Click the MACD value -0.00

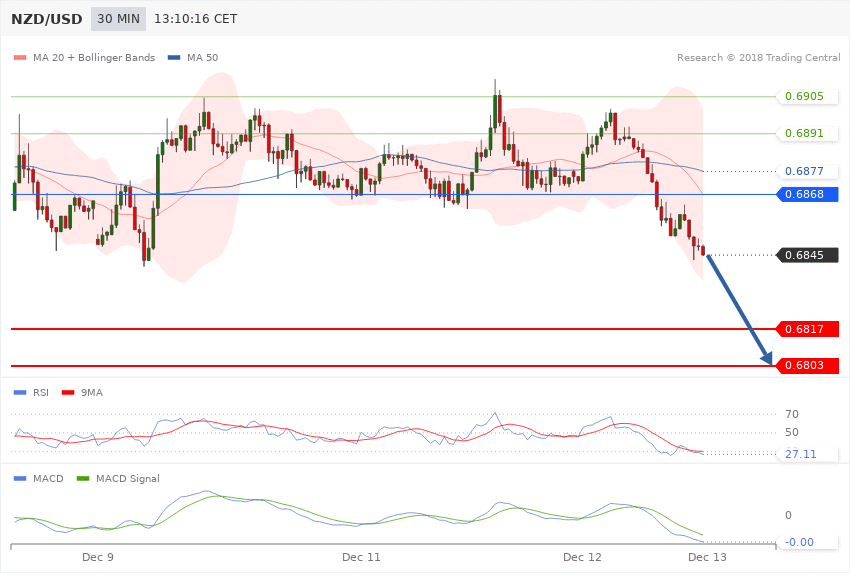[799, 542]
